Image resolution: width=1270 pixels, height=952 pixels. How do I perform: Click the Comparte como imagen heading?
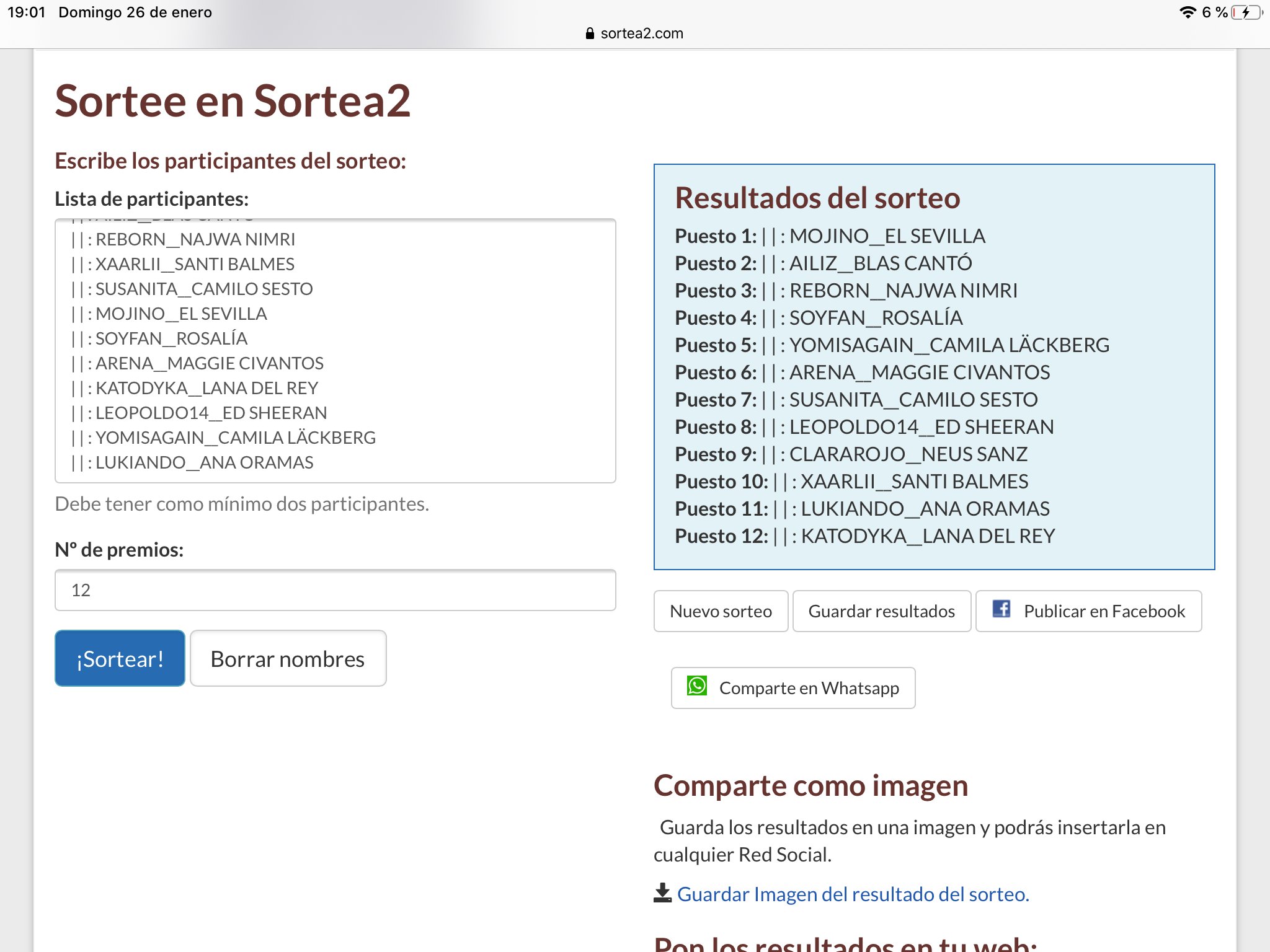810,786
